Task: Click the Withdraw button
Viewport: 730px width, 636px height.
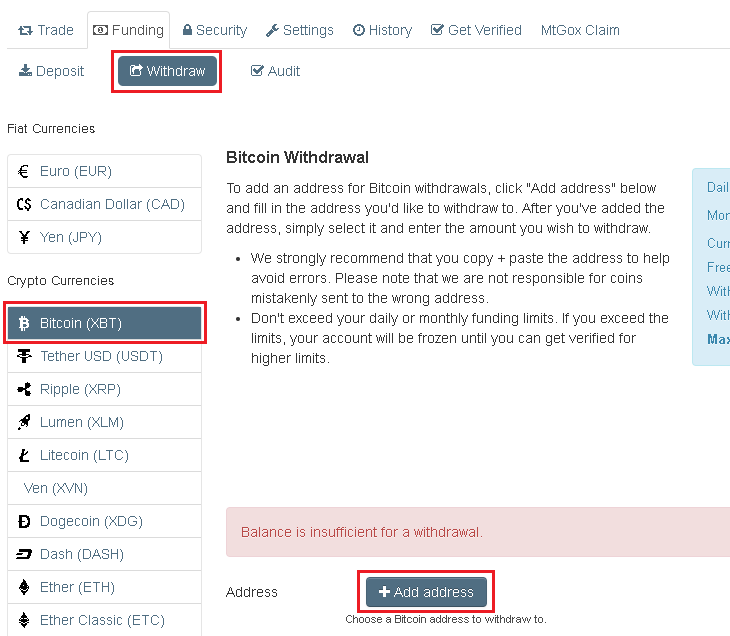Action: [167, 72]
